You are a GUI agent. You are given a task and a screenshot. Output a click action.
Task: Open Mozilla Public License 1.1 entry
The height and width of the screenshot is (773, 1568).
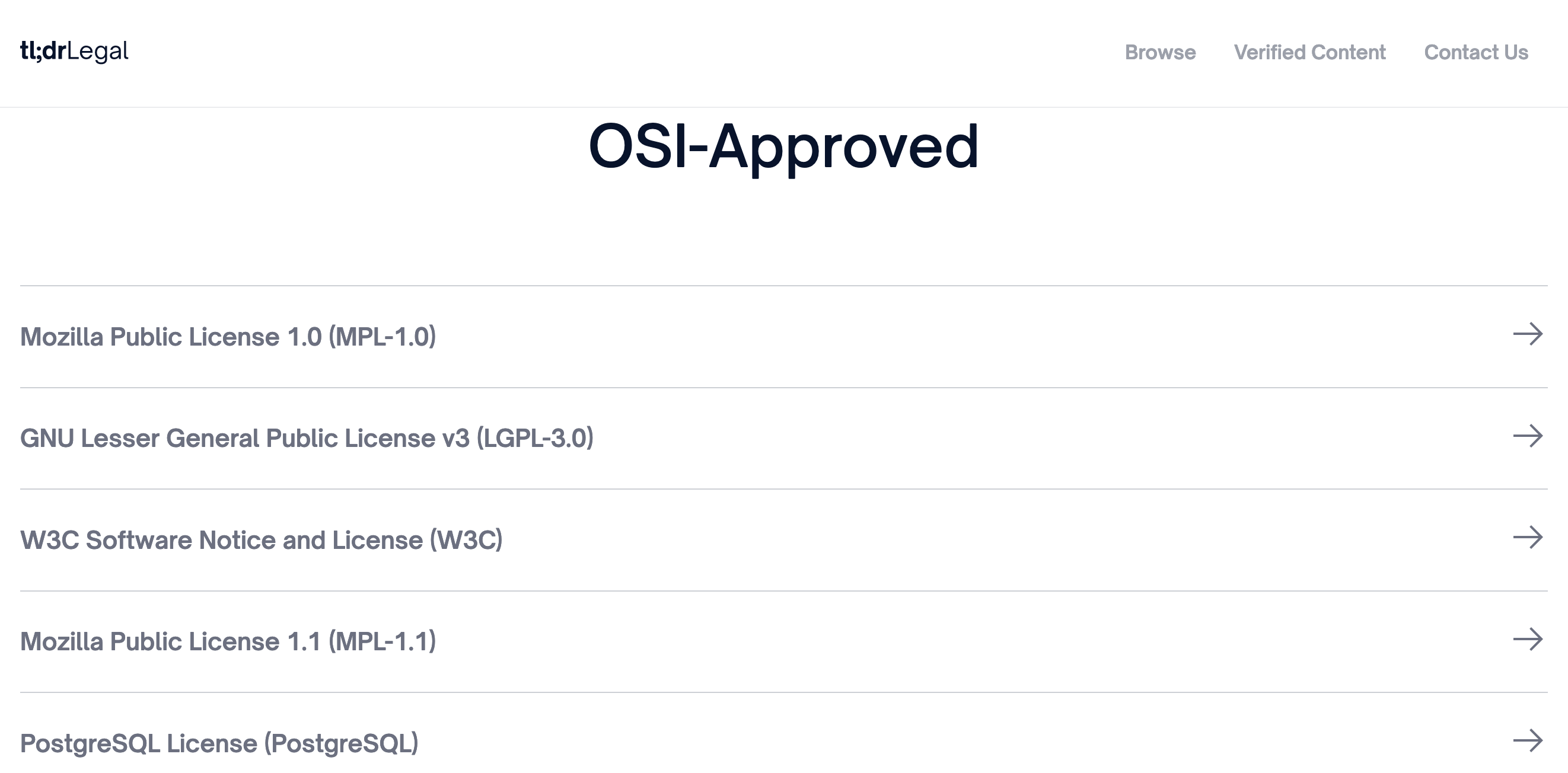pos(170,641)
